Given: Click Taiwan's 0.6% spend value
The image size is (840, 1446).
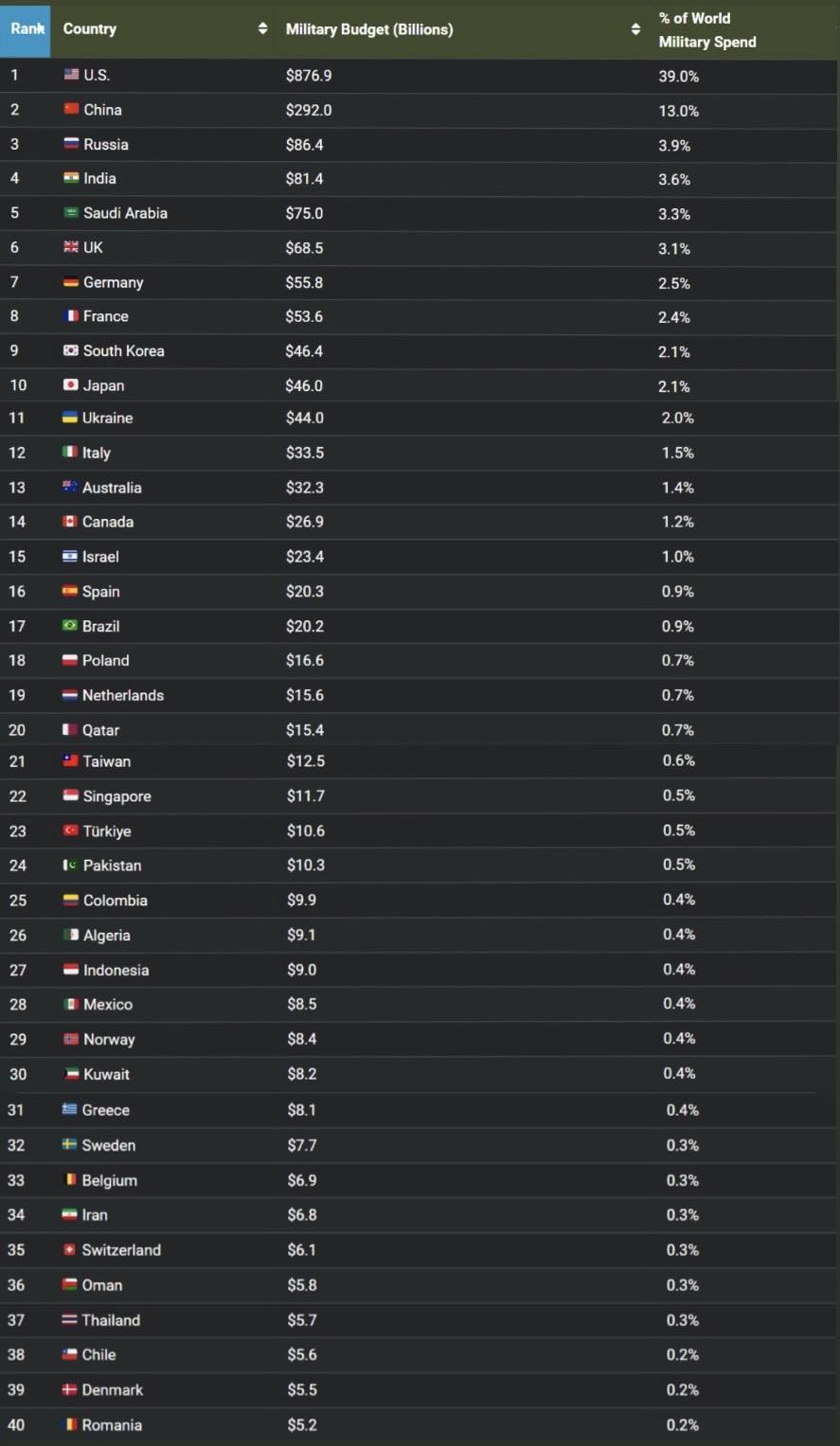Looking at the screenshot, I should [678, 760].
